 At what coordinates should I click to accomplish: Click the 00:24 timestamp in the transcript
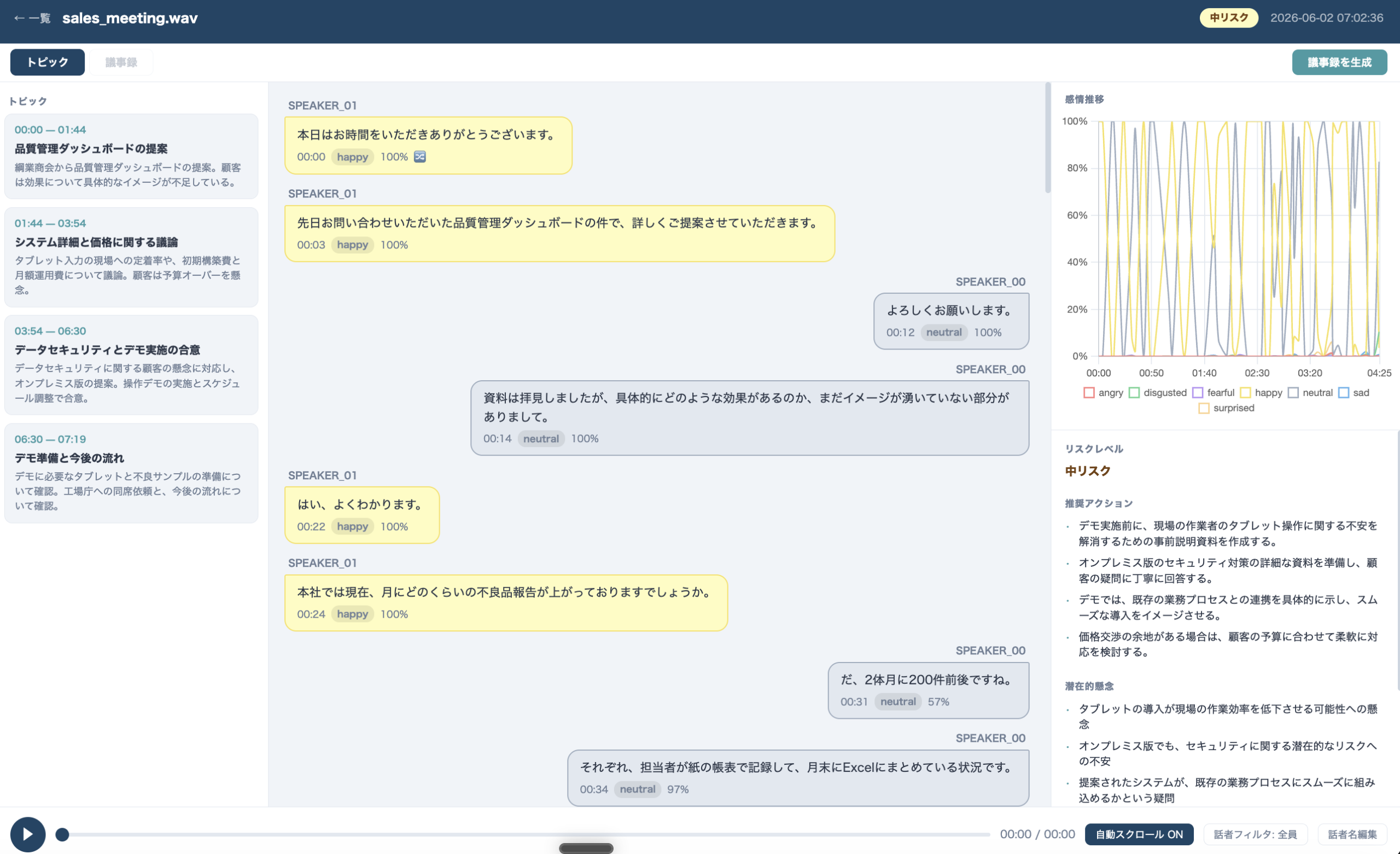click(x=311, y=613)
